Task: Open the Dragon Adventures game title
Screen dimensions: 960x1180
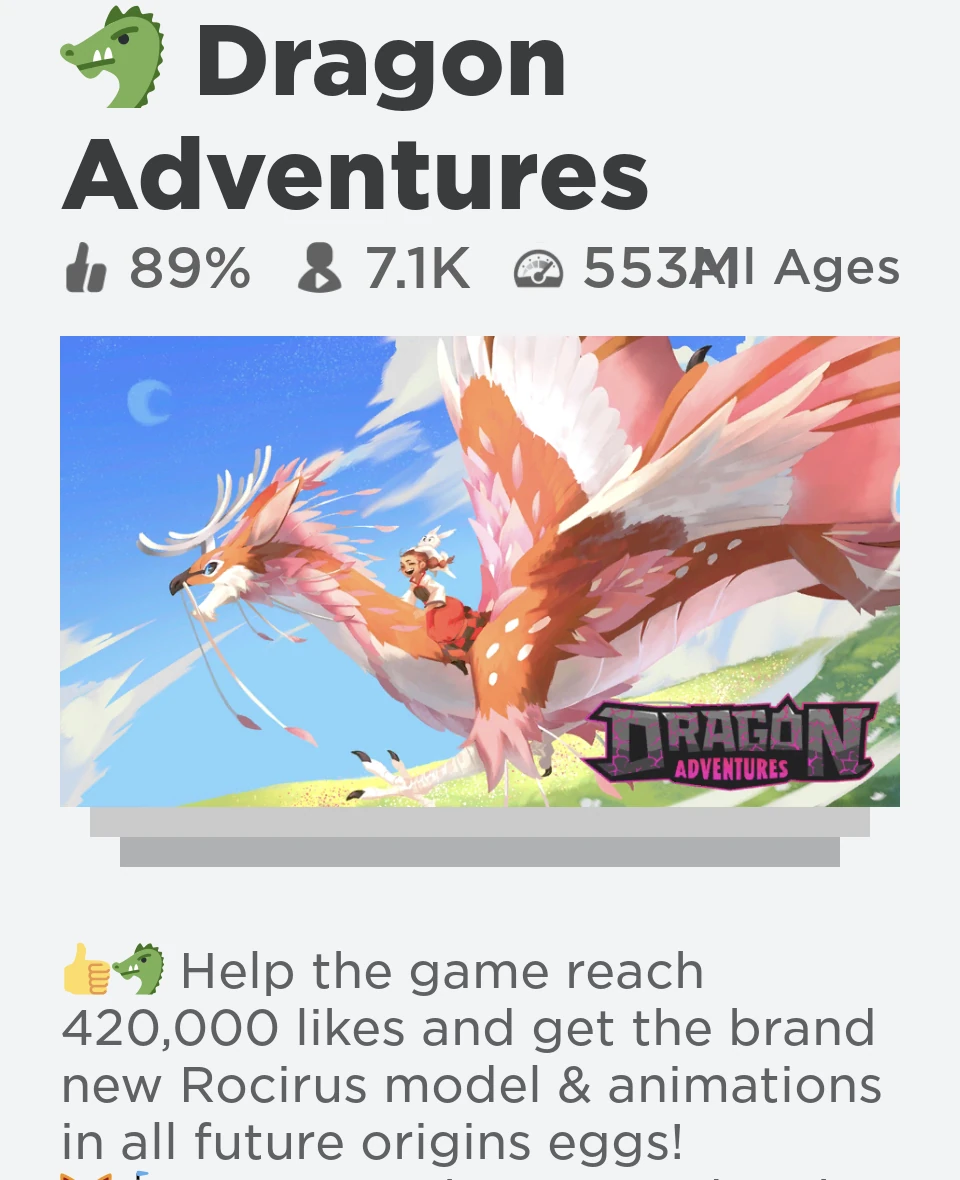Action: point(354,116)
